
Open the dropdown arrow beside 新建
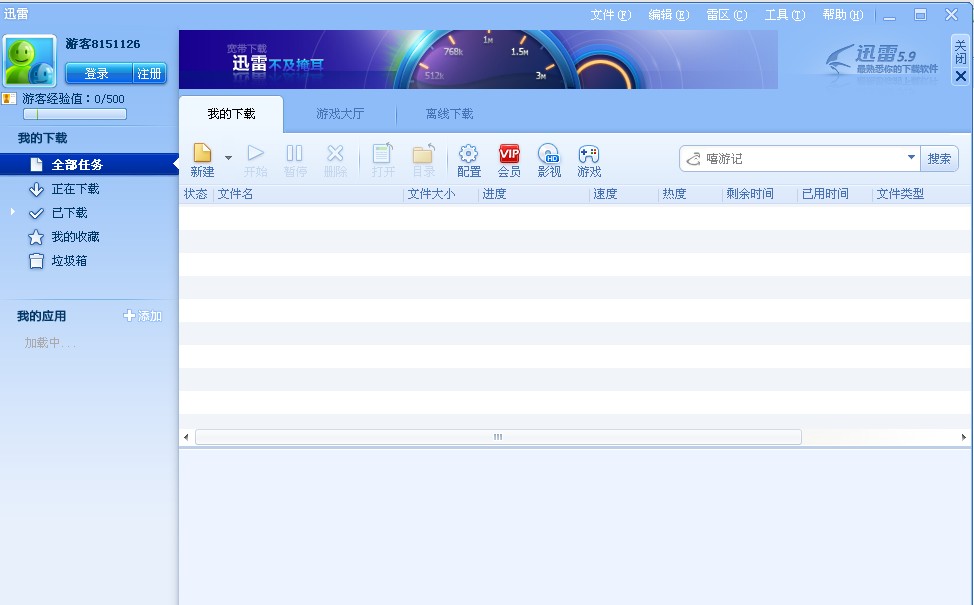[x=229, y=158]
